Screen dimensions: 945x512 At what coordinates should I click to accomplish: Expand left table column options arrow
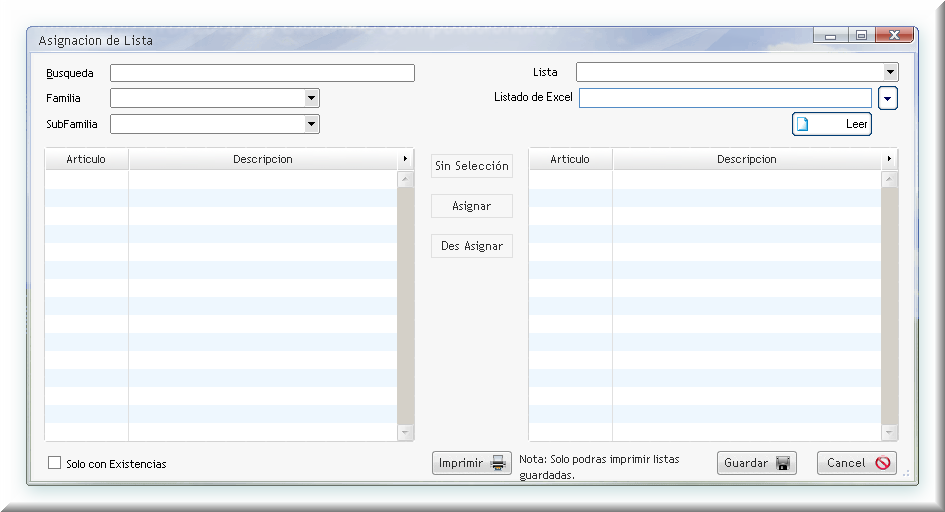pos(405,159)
